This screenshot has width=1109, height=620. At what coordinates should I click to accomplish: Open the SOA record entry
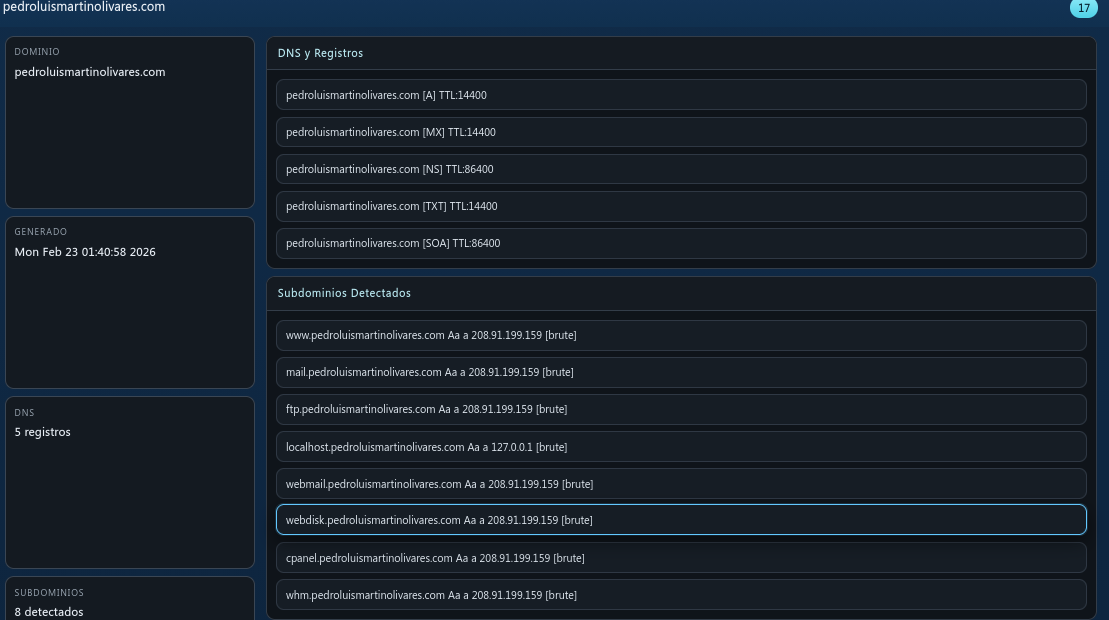click(681, 243)
